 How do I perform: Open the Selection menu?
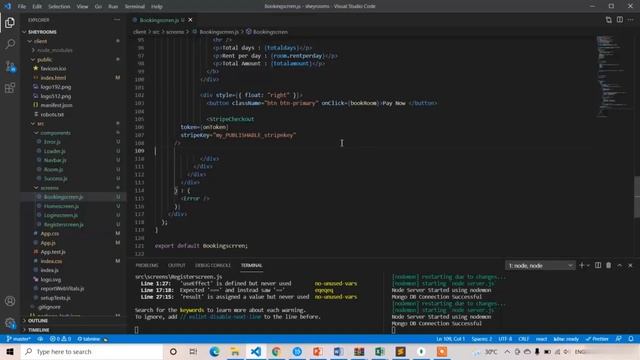(59, 7)
